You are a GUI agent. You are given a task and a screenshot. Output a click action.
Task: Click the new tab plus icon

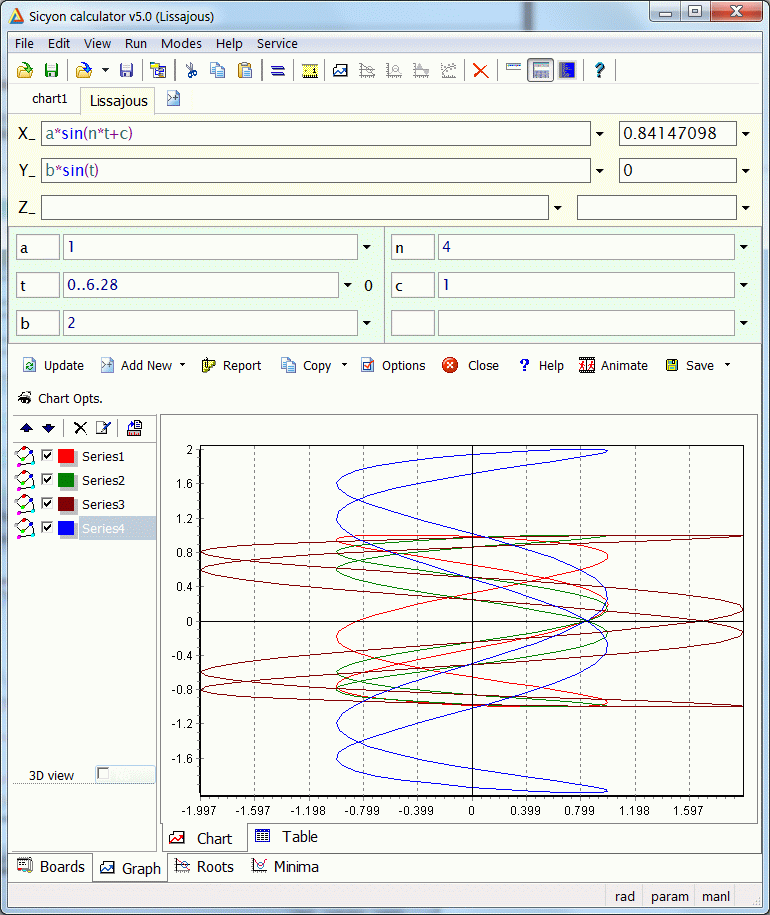[173, 99]
